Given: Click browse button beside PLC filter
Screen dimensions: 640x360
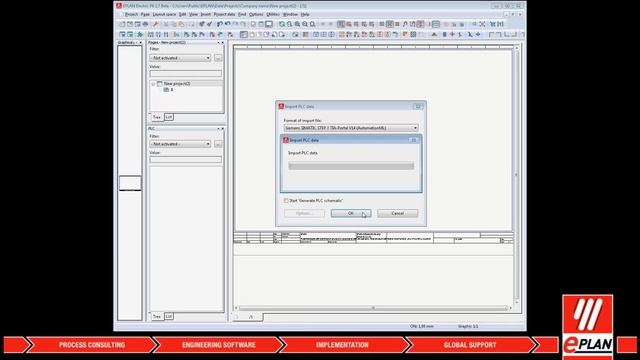Looking at the screenshot, I should point(218,144).
